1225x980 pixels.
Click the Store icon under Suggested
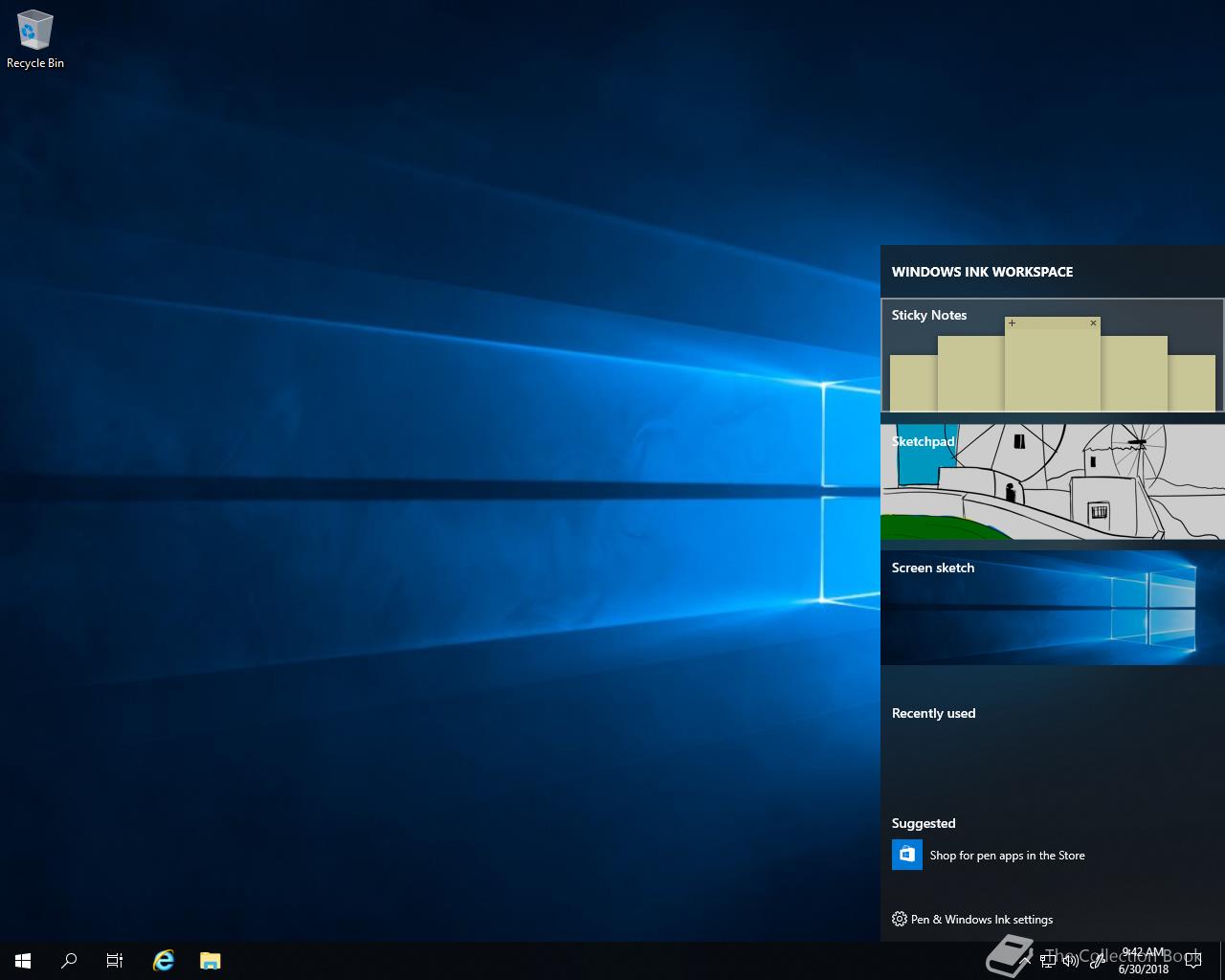(907, 855)
